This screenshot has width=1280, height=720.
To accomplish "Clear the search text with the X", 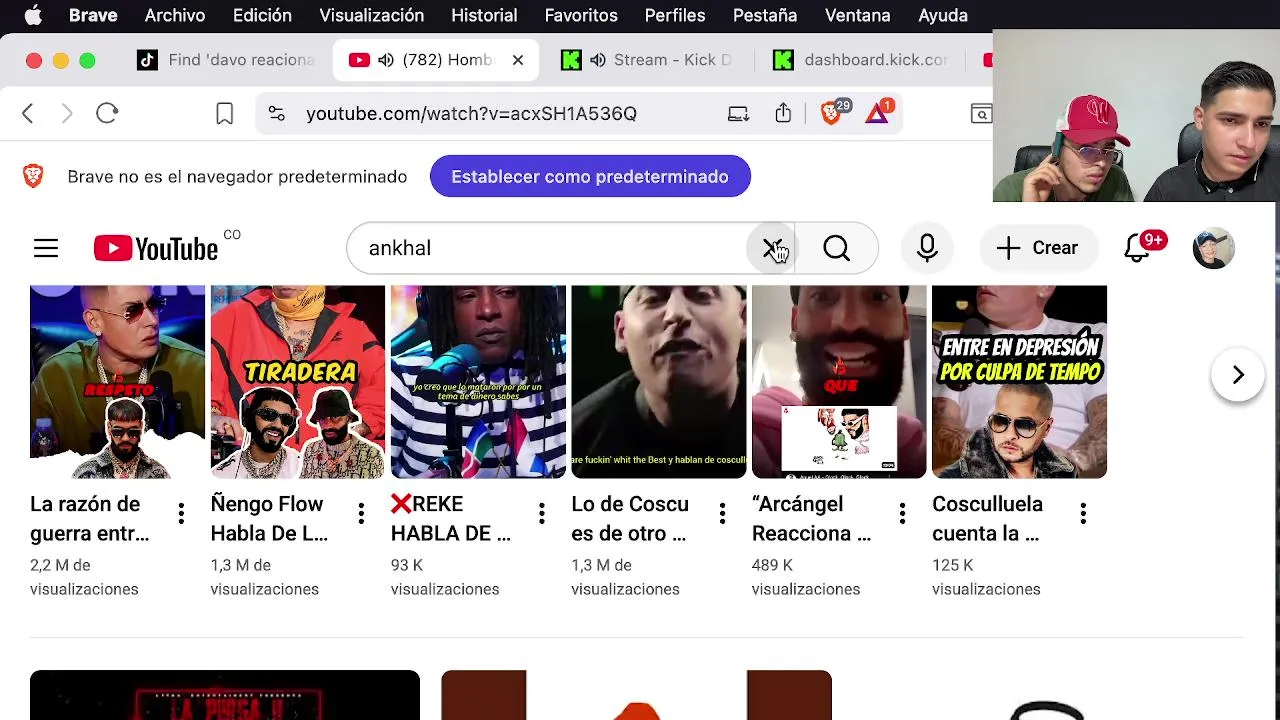I will pos(772,248).
